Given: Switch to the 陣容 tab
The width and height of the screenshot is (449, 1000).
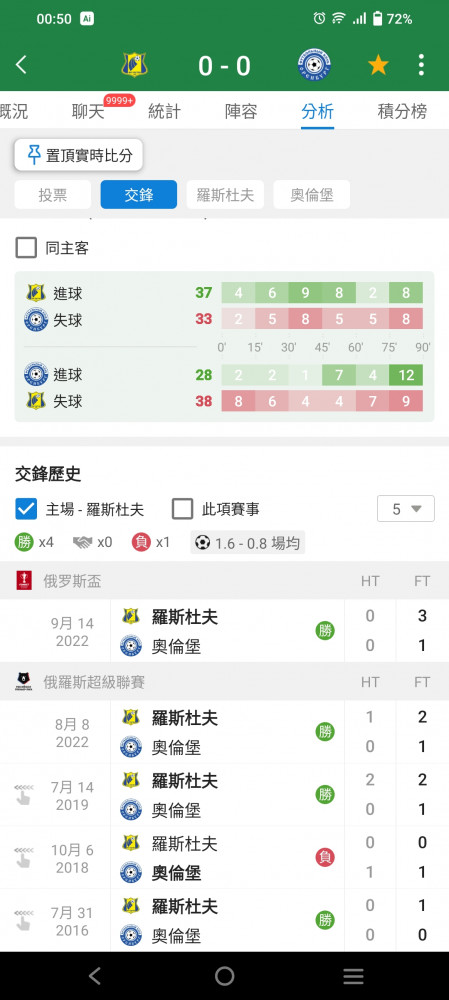Looking at the screenshot, I should tap(241, 112).
